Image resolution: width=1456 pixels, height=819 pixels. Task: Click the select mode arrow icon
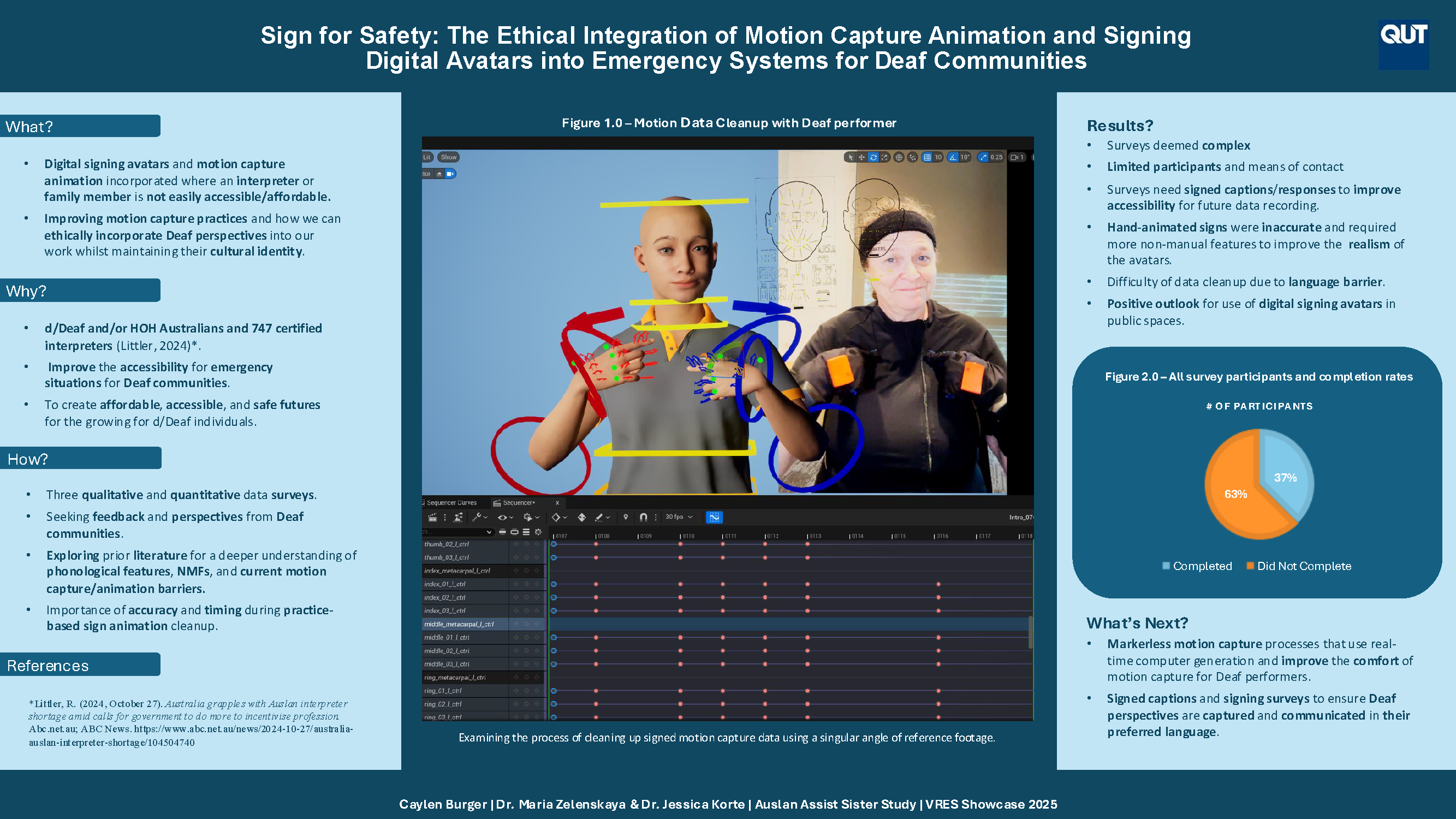pyautogui.click(x=850, y=157)
